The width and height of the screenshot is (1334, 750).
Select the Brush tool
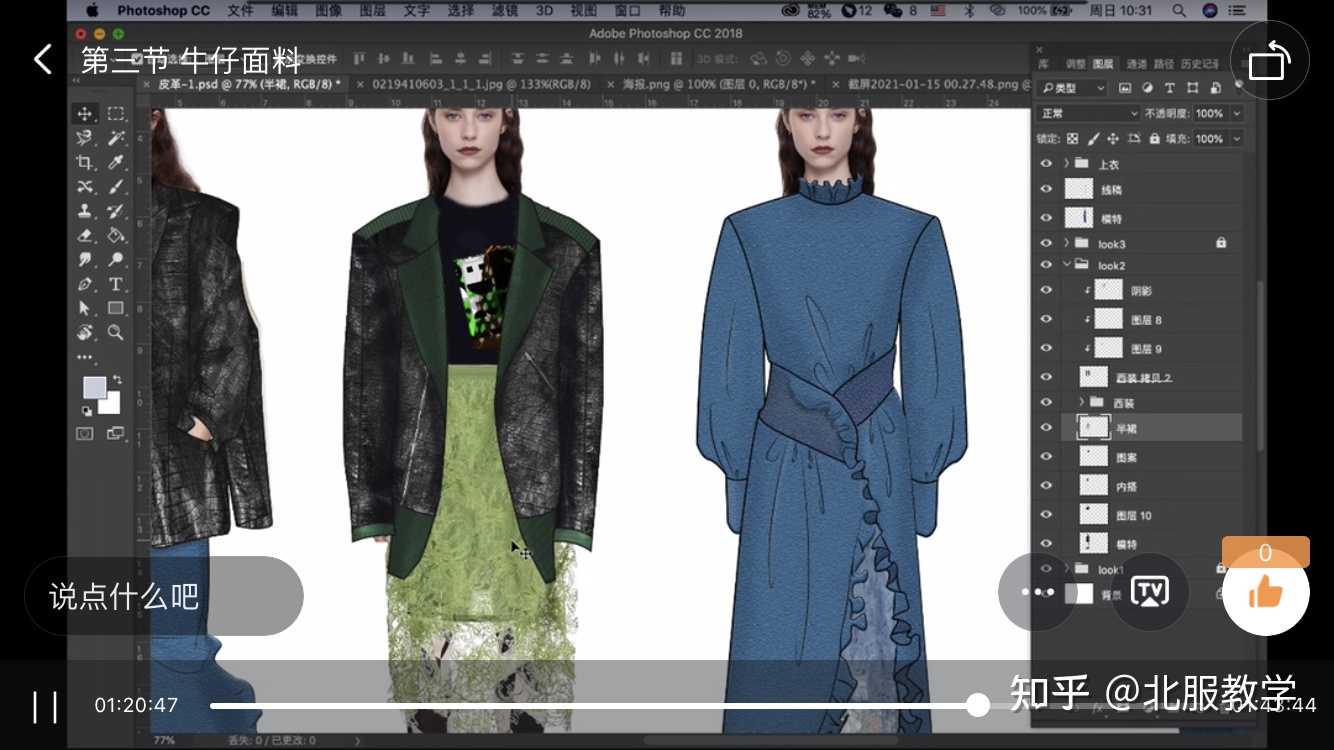point(116,187)
